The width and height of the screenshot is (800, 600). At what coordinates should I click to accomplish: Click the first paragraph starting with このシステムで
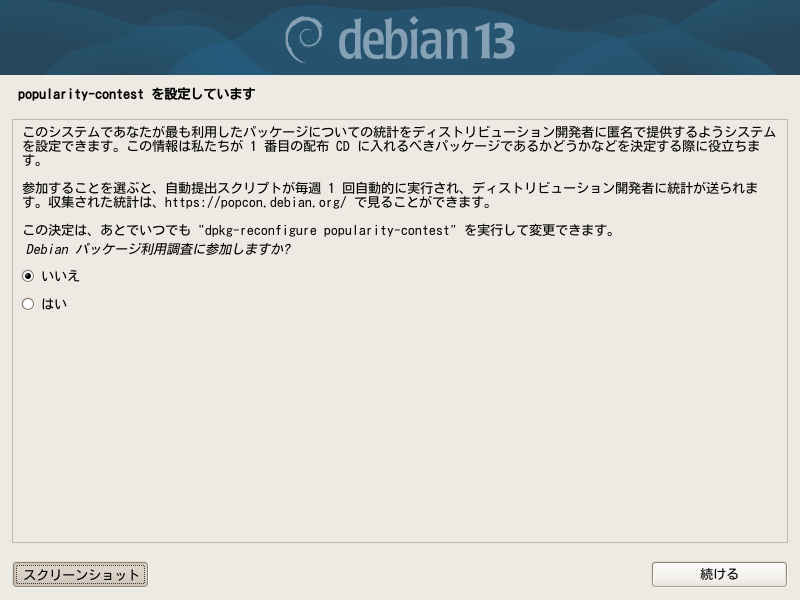[399, 146]
